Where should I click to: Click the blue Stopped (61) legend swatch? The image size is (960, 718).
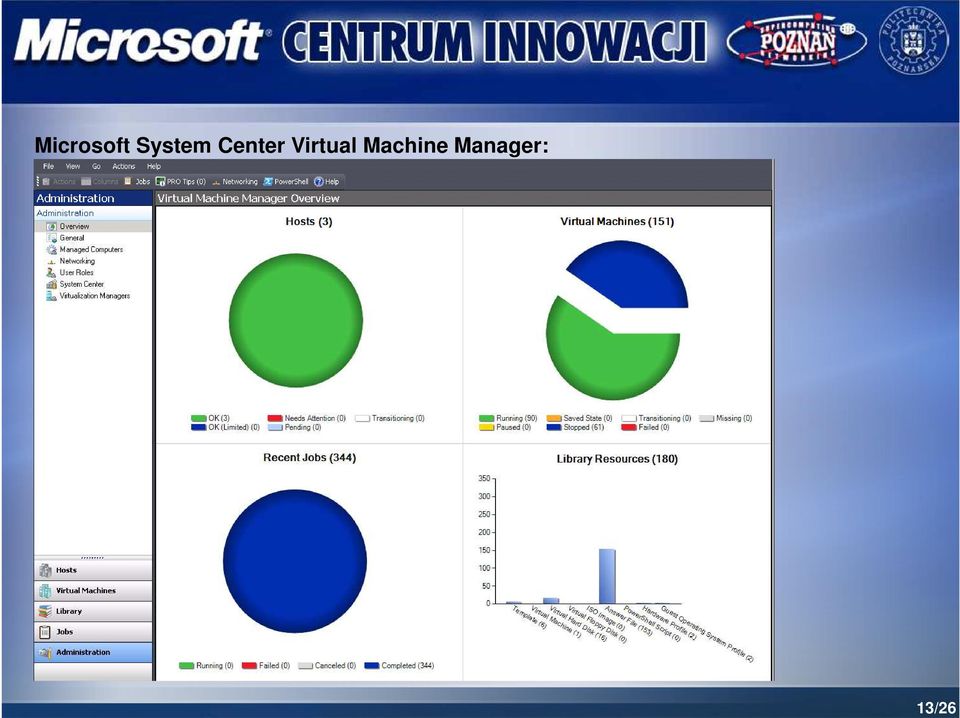tap(554, 428)
